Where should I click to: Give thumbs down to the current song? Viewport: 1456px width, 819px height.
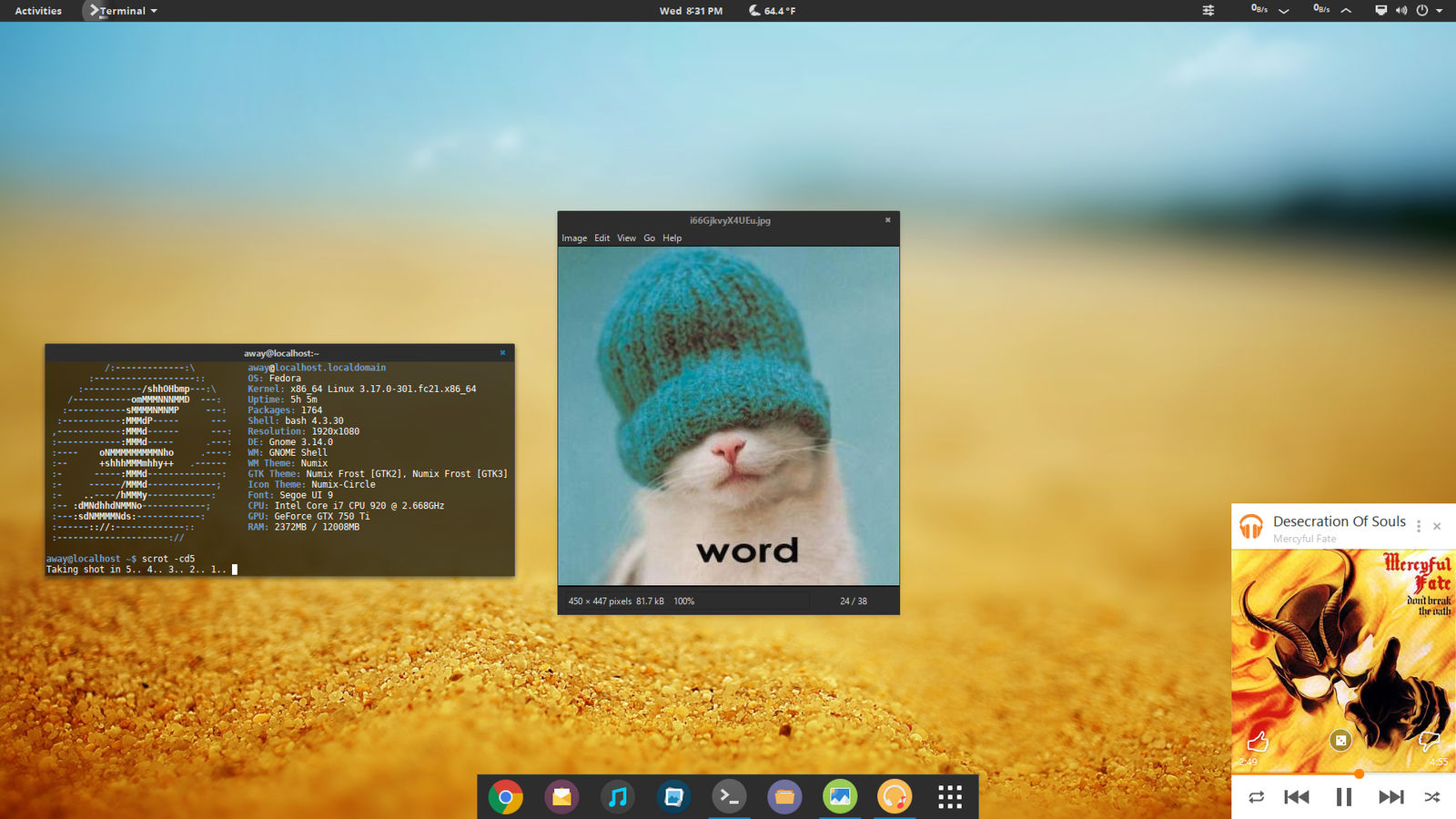coord(1429,741)
